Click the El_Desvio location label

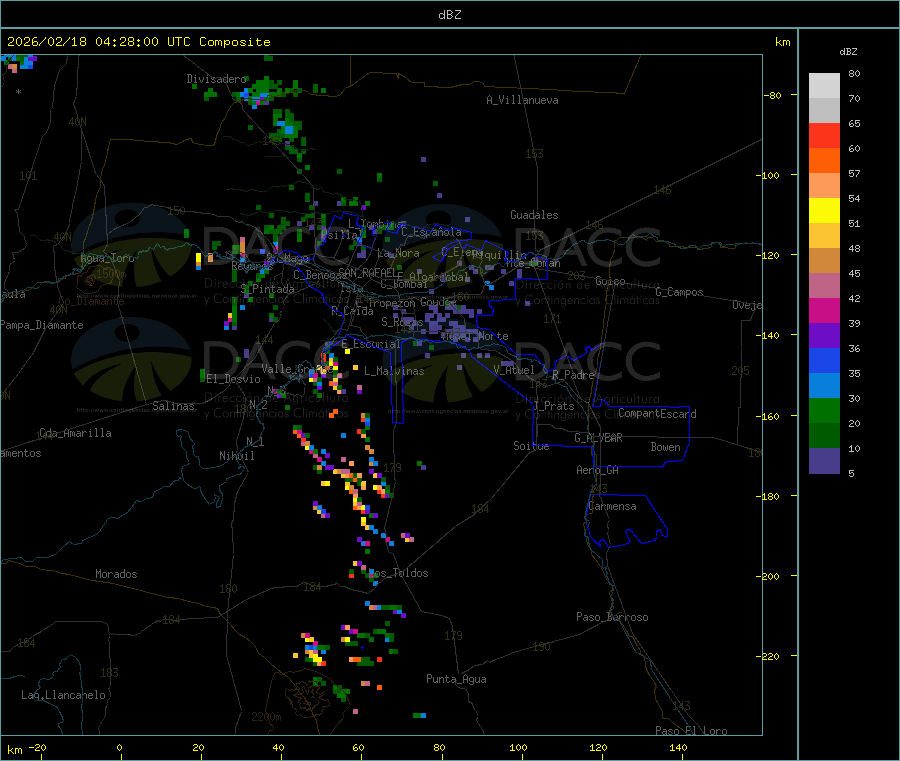pos(233,379)
